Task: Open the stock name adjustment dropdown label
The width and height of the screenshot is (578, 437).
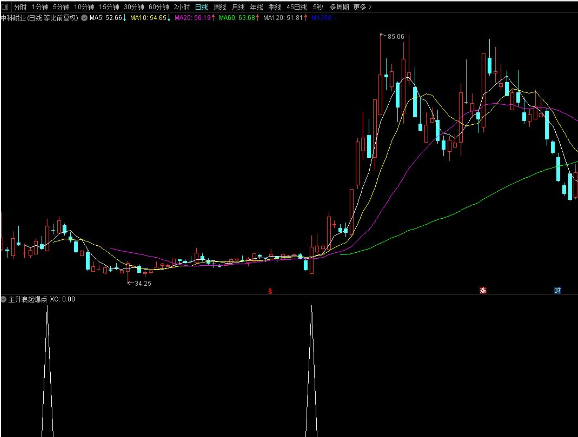Action: coord(40,17)
